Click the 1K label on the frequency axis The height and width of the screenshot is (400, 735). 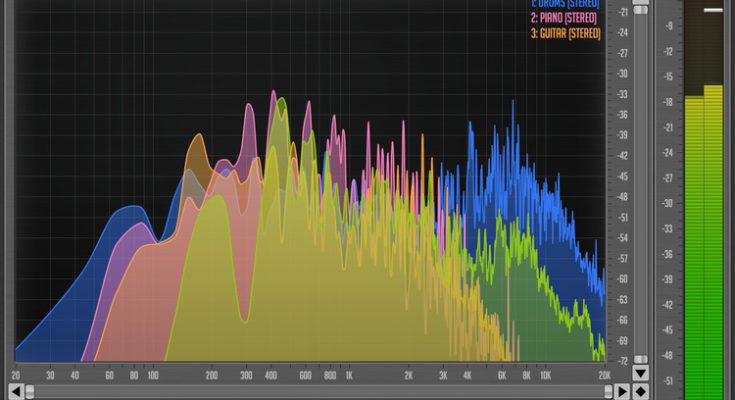pos(348,376)
